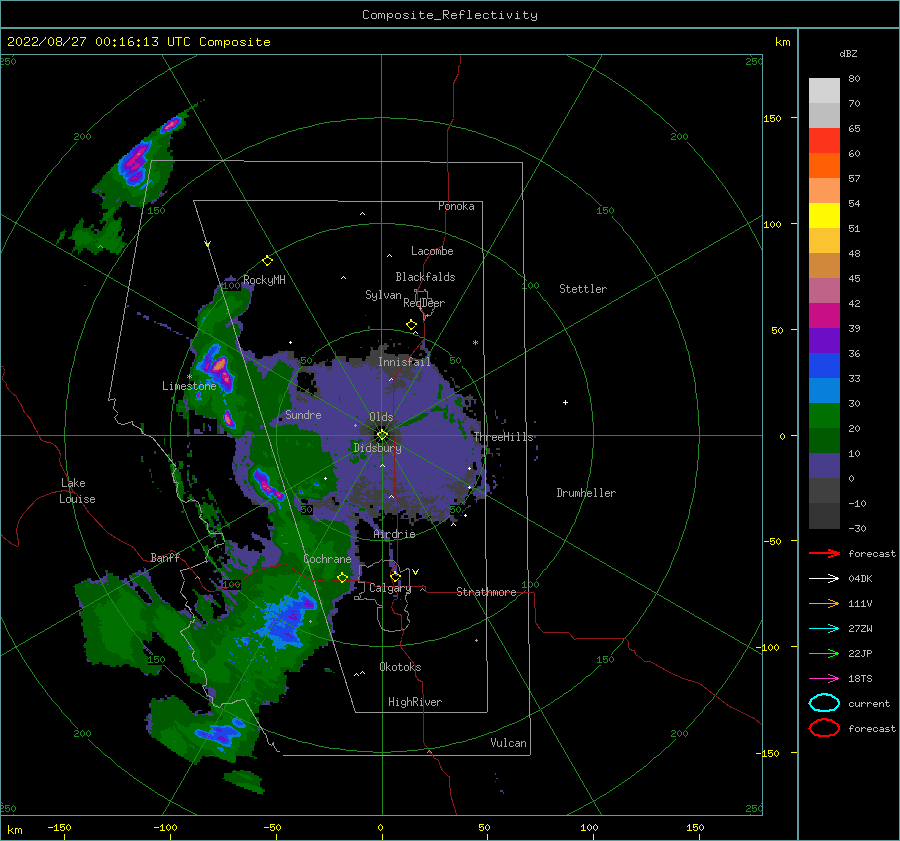Select the red 60-65 dBZ color band

pyautogui.click(x=824, y=141)
